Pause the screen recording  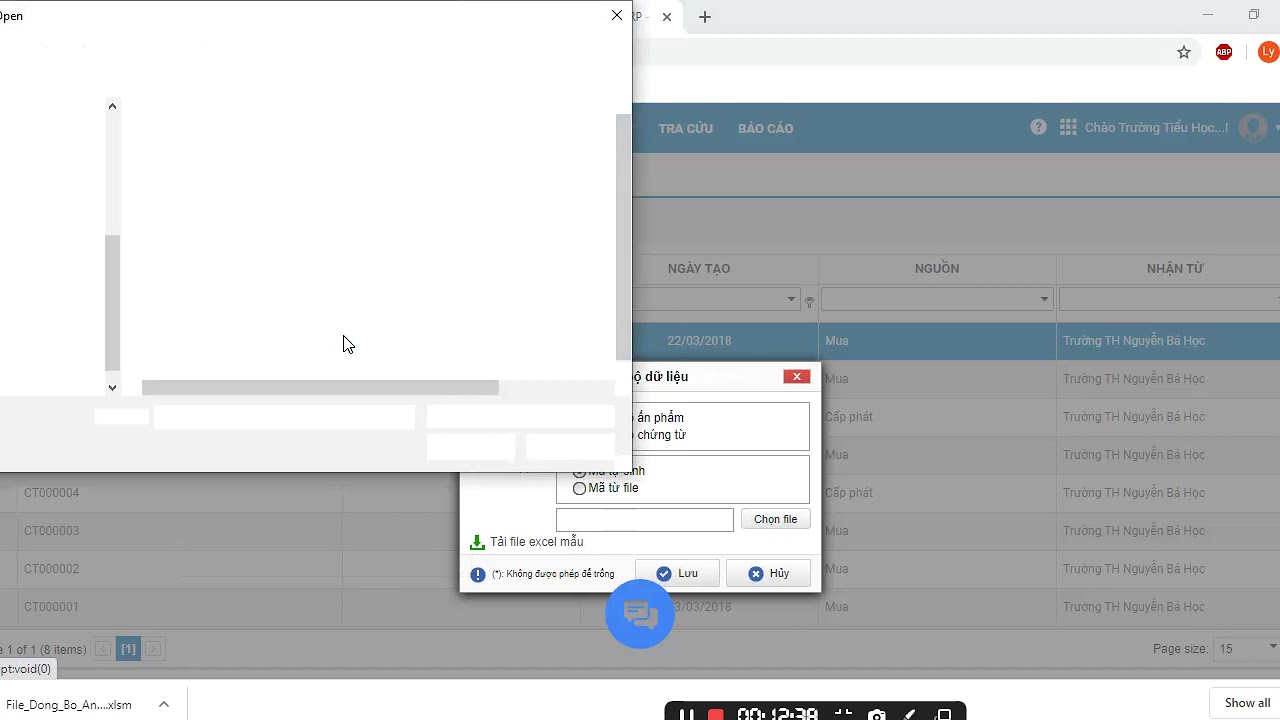tap(686, 715)
